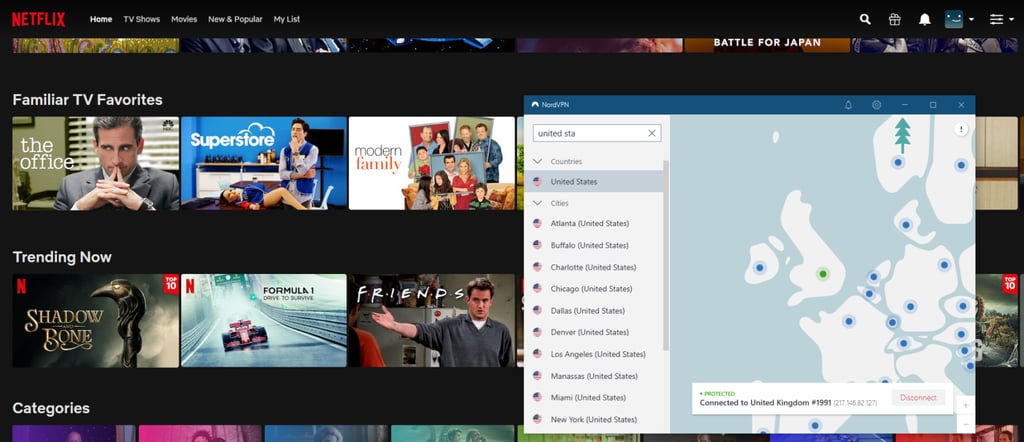This screenshot has width=1024, height=442.
Task: Maximize the NordVPN window
Action: (x=933, y=104)
